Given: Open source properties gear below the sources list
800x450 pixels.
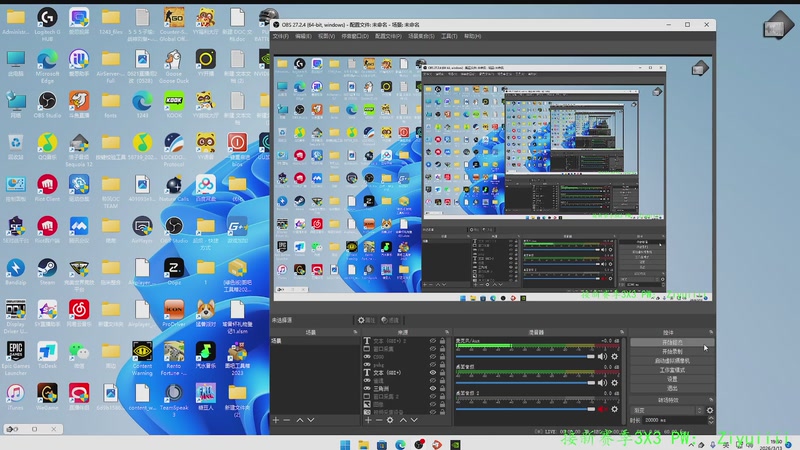Looking at the screenshot, I should (x=390, y=420).
